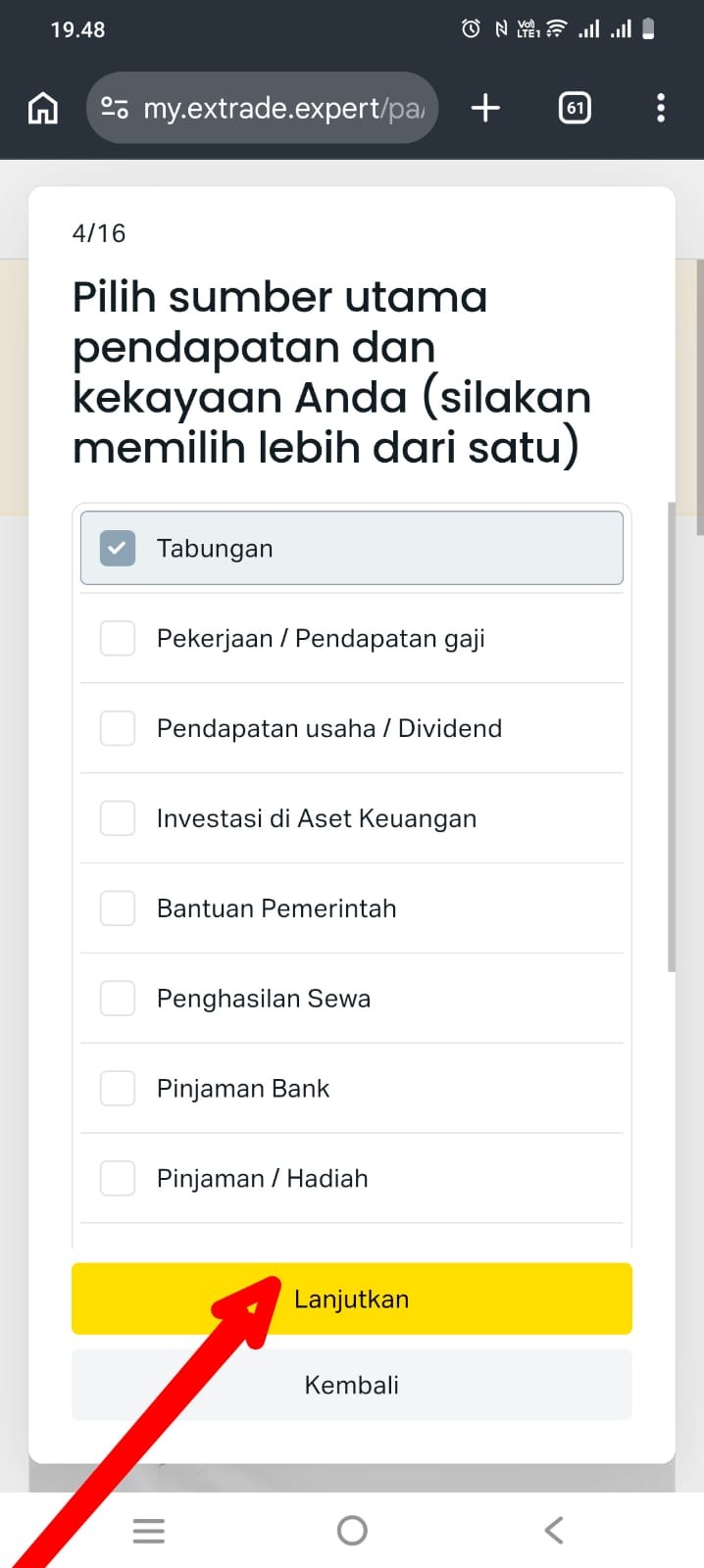Open the site settings icon in address bar
Image resolution: width=704 pixels, height=1568 pixels.
pos(115,108)
